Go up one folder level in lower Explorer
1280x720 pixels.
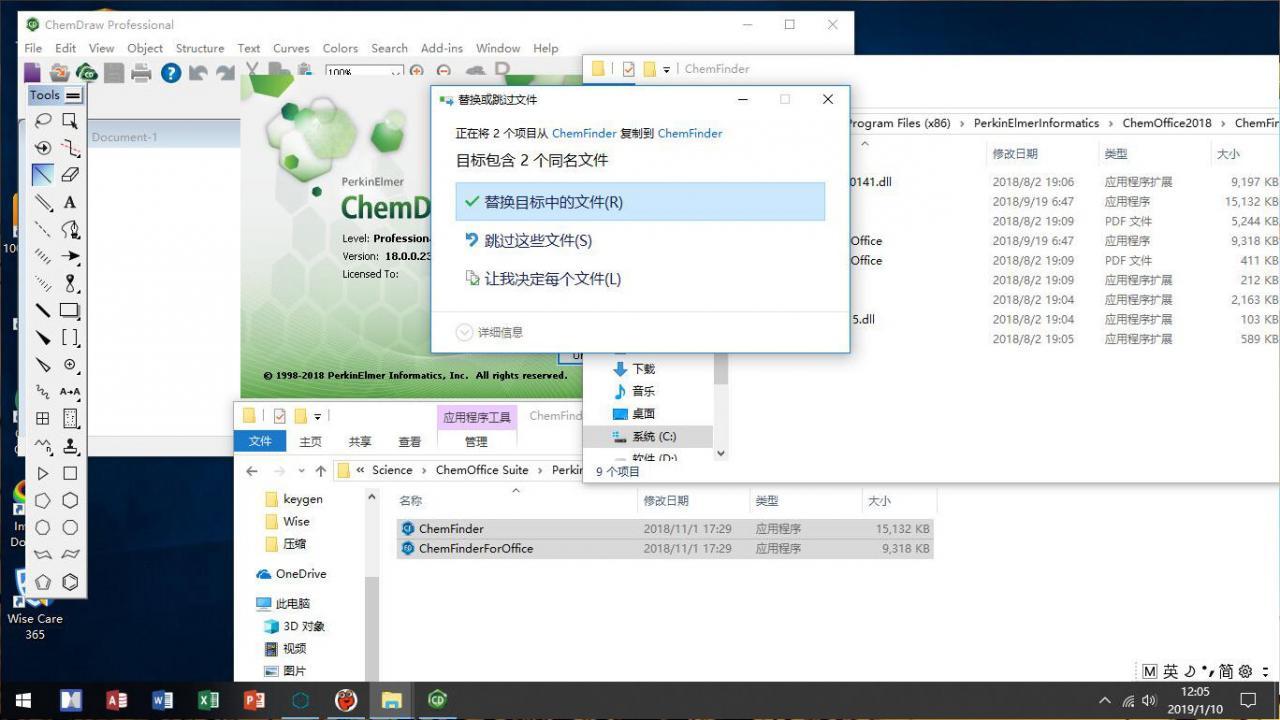(x=320, y=470)
